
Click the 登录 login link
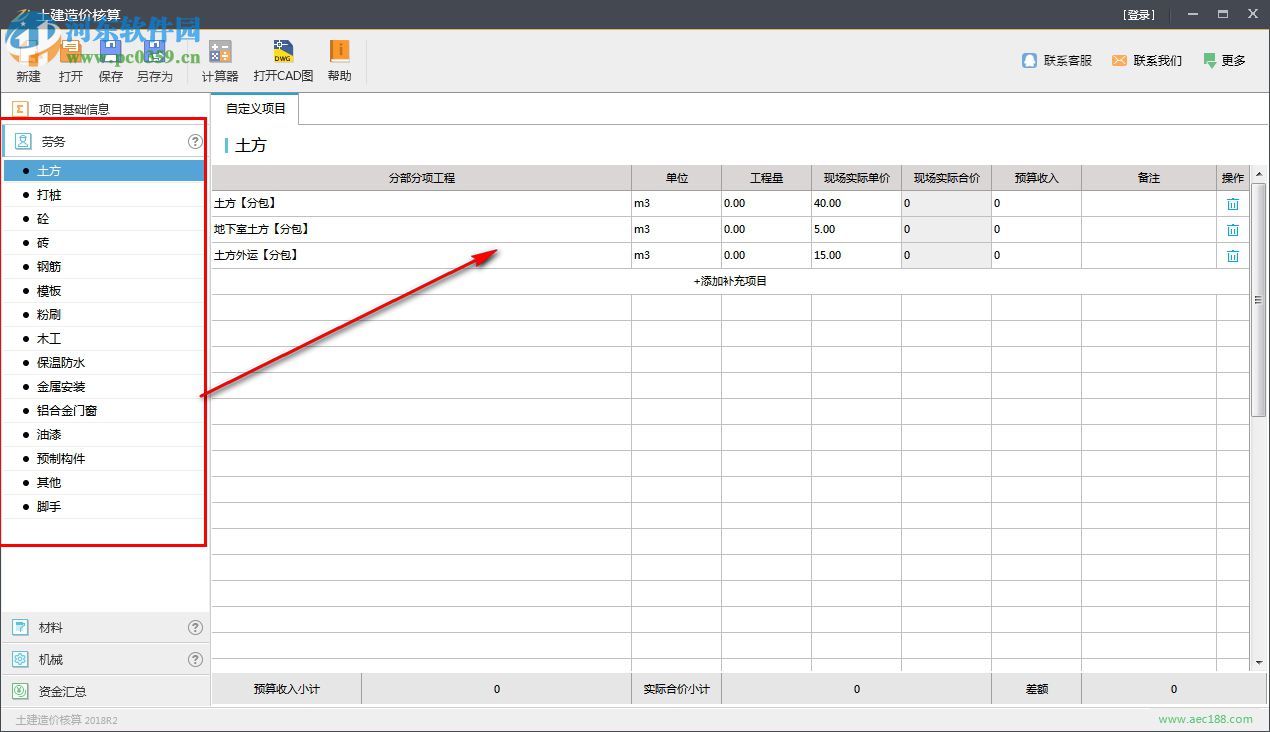click(1138, 15)
